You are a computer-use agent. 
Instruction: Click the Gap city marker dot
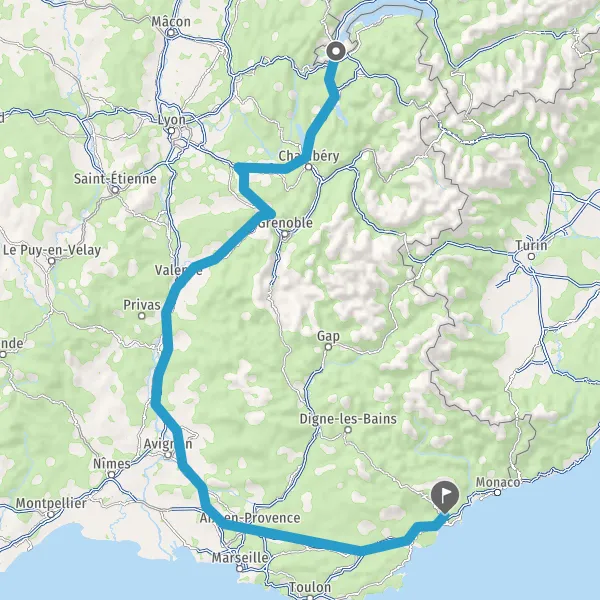point(328,347)
